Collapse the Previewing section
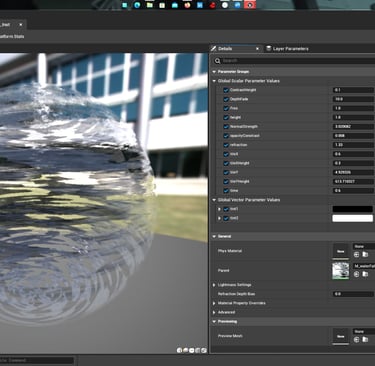Screen dimensions: 375x366 coord(214,322)
